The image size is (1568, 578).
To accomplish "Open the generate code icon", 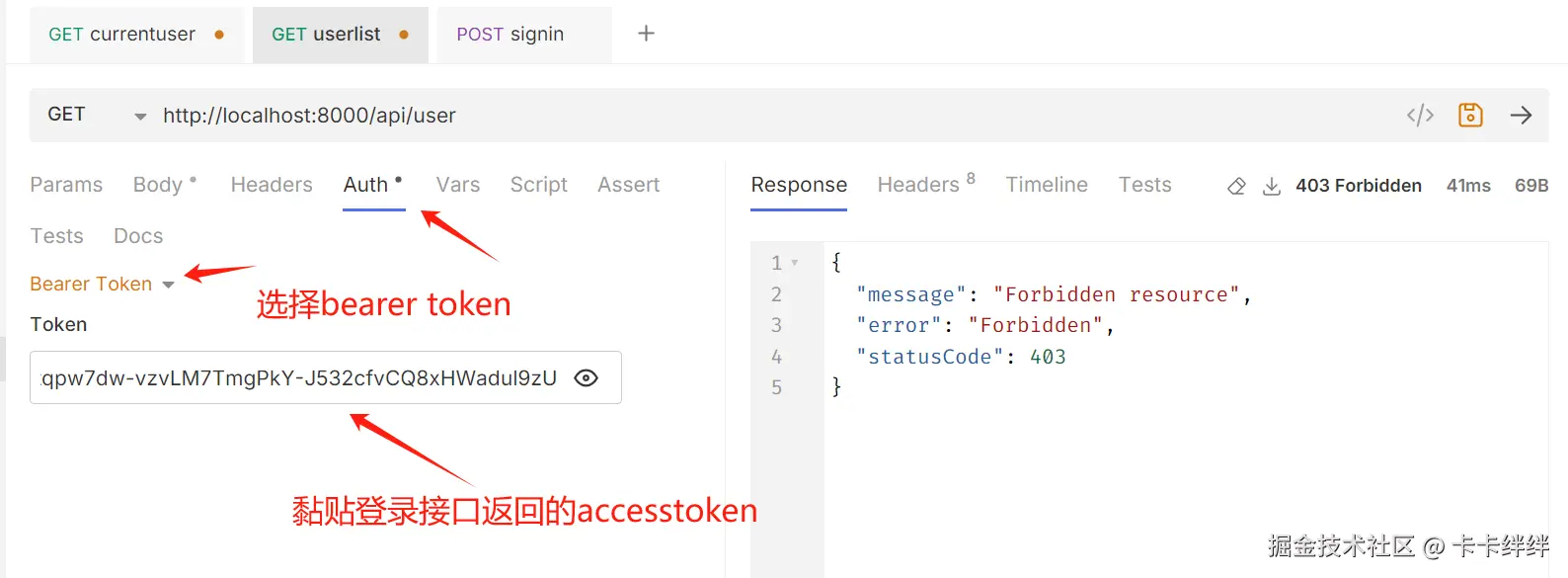I will 1420,116.
